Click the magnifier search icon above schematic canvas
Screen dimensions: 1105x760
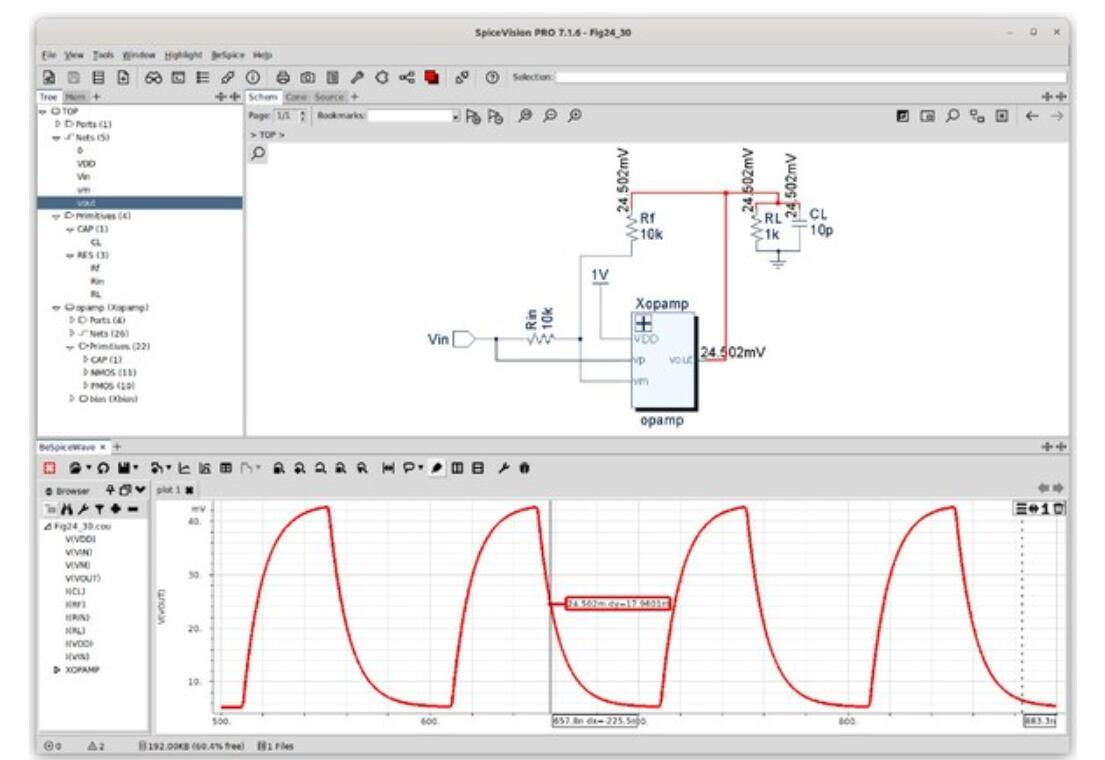pos(259,153)
